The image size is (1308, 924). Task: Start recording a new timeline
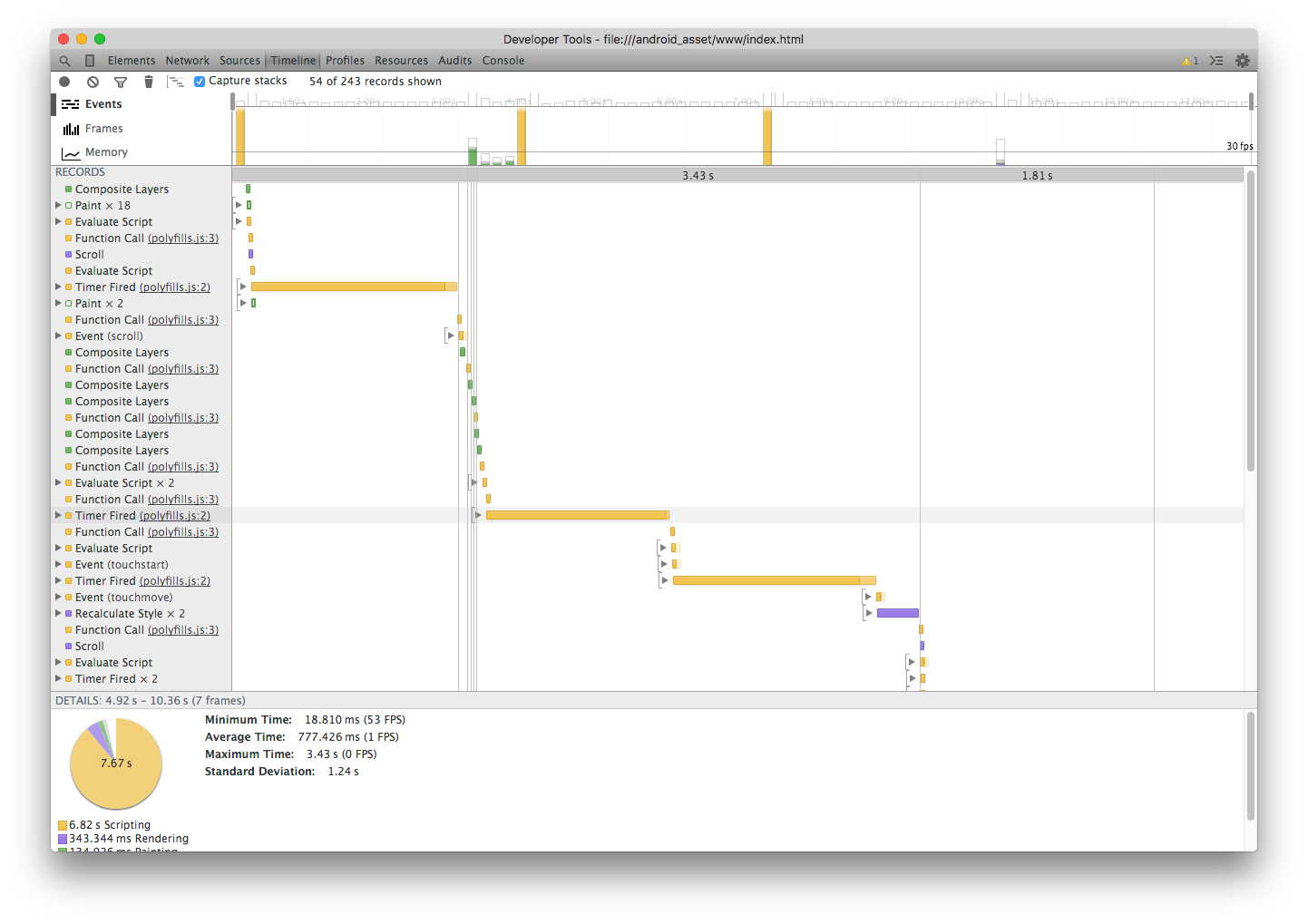coord(64,81)
